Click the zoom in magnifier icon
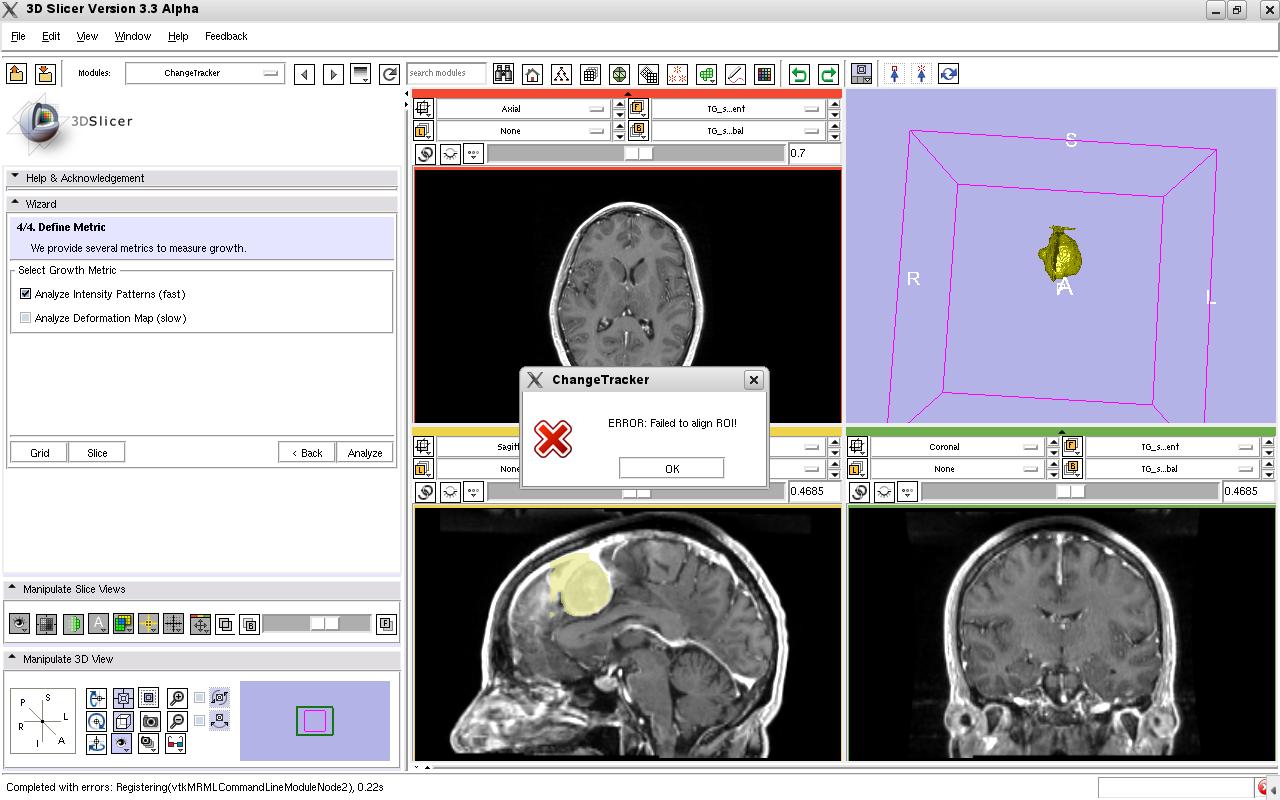 tap(177, 698)
